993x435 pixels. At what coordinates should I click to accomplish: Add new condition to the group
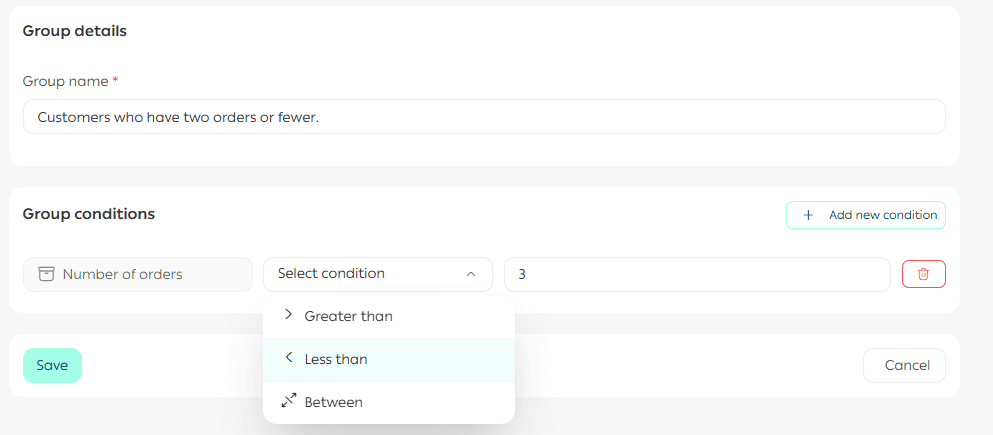tap(865, 215)
